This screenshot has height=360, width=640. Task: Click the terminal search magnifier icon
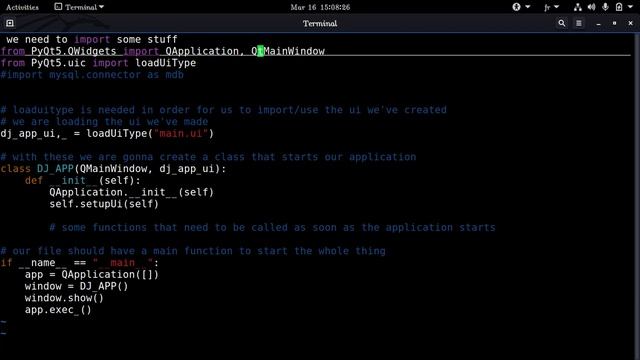coord(562,23)
